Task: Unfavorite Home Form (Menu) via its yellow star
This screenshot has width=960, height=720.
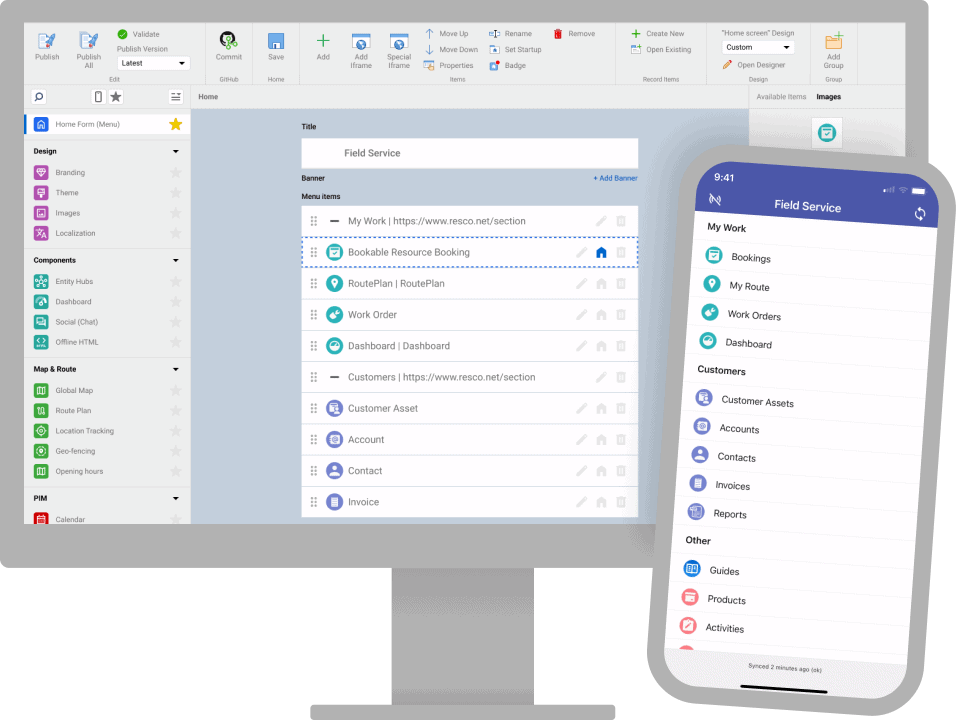Action: tap(176, 124)
